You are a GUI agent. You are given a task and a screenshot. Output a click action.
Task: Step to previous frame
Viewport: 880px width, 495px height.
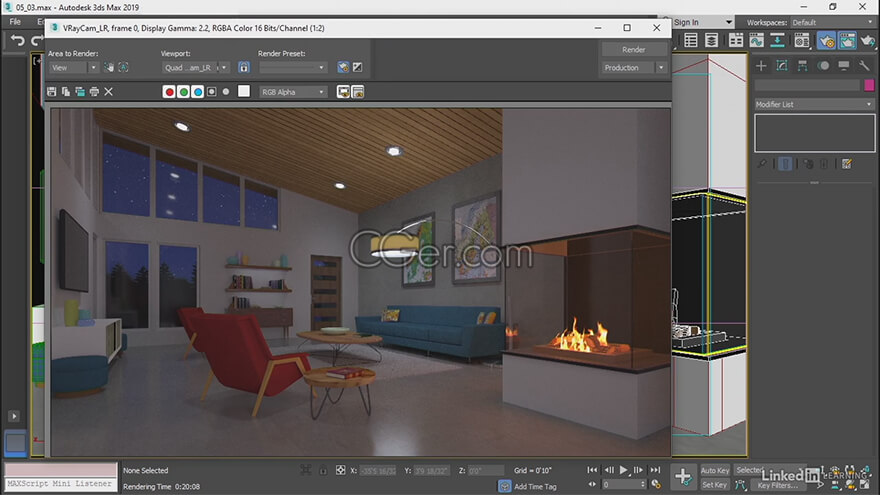(x=609, y=470)
